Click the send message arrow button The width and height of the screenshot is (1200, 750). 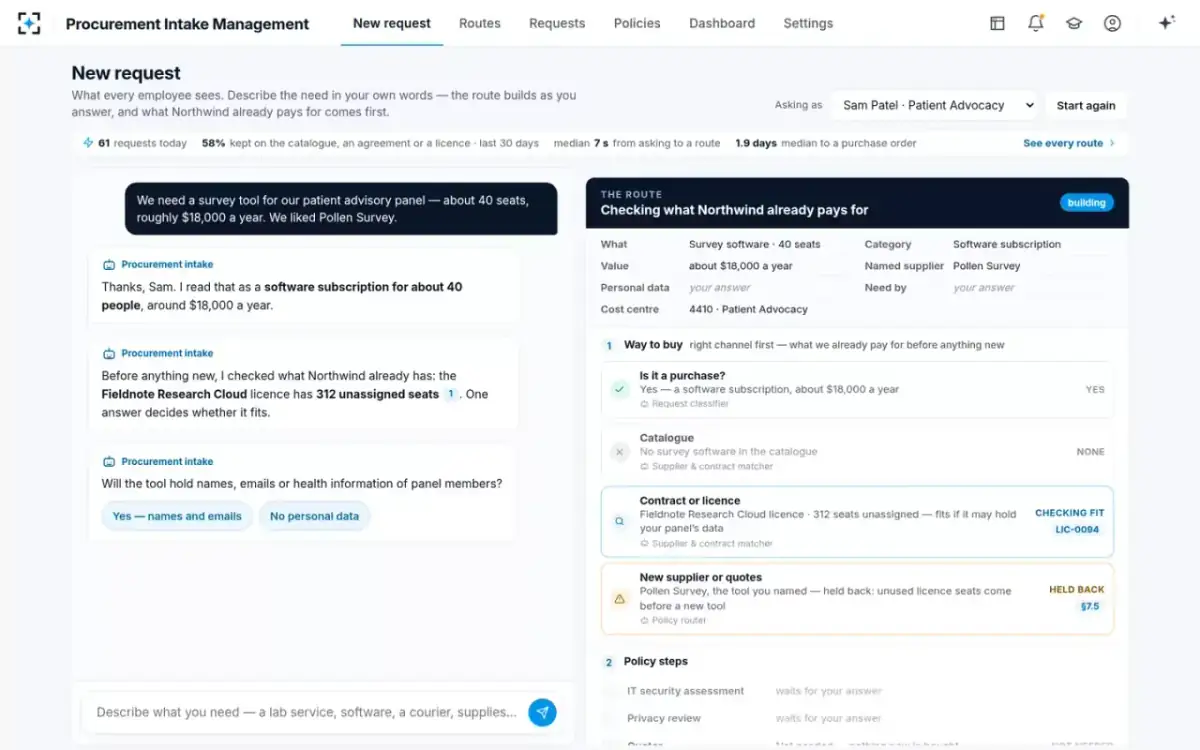(x=542, y=712)
